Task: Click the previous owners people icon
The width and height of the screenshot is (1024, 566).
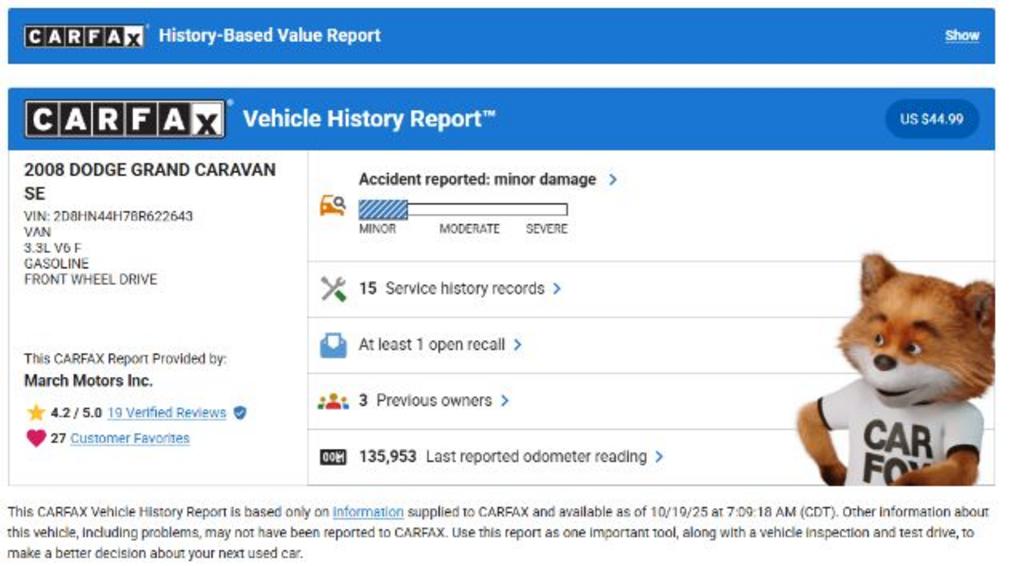Action: pos(332,401)
